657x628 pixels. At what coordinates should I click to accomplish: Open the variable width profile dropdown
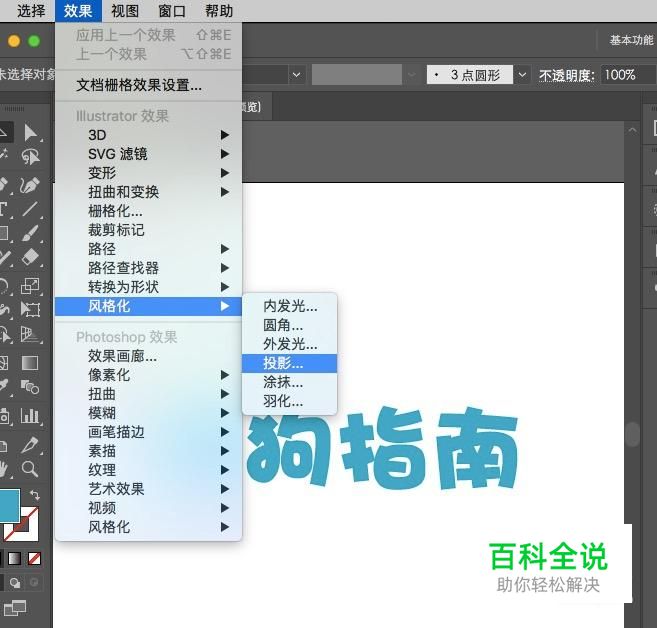pos(412,75)
